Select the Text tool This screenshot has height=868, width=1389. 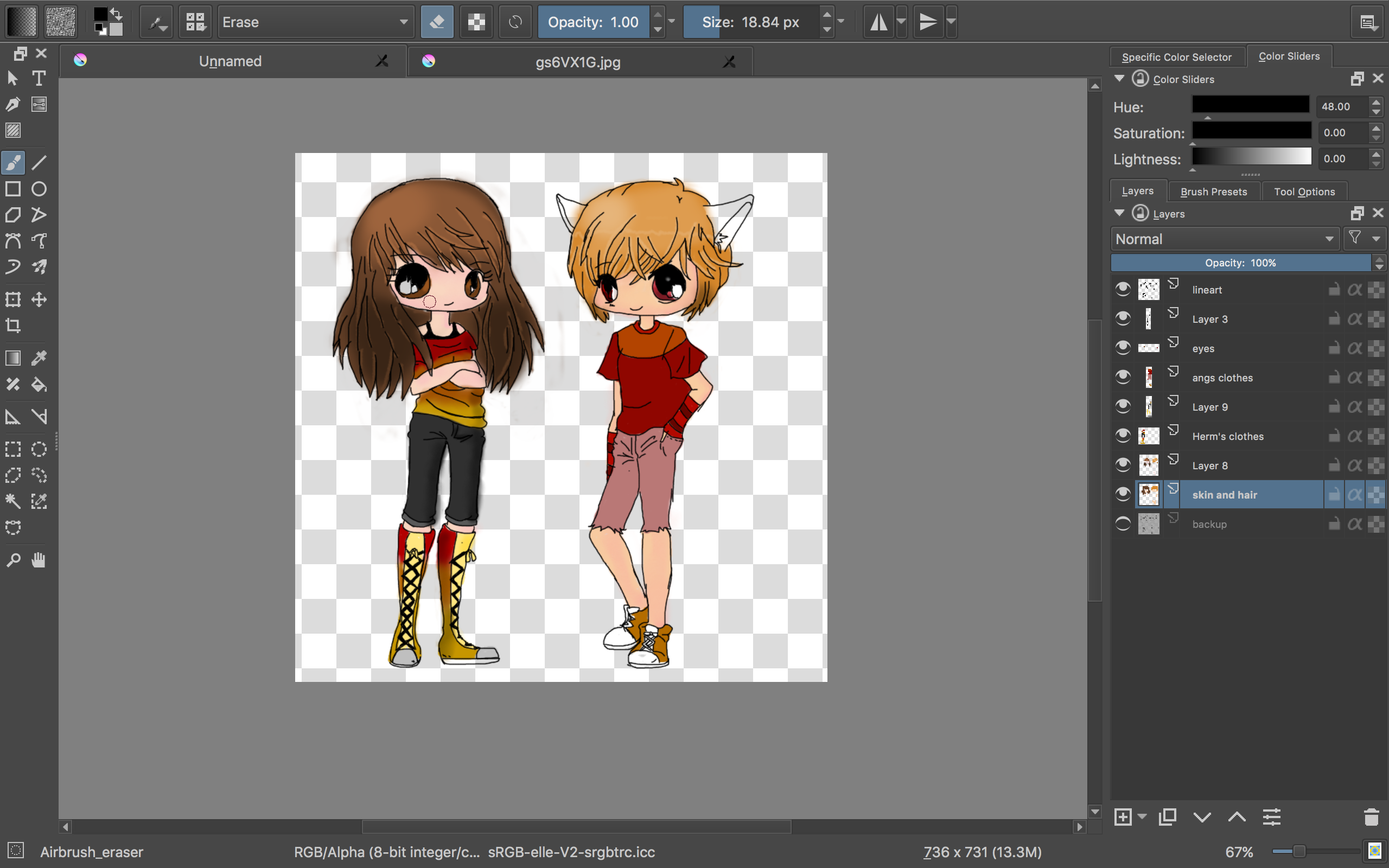(39, 78)
